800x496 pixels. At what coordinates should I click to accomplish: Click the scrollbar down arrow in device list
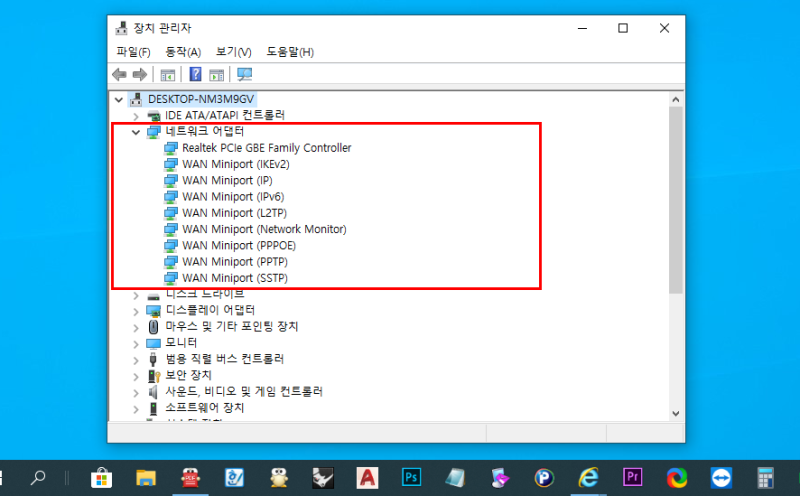pos(676,414)
